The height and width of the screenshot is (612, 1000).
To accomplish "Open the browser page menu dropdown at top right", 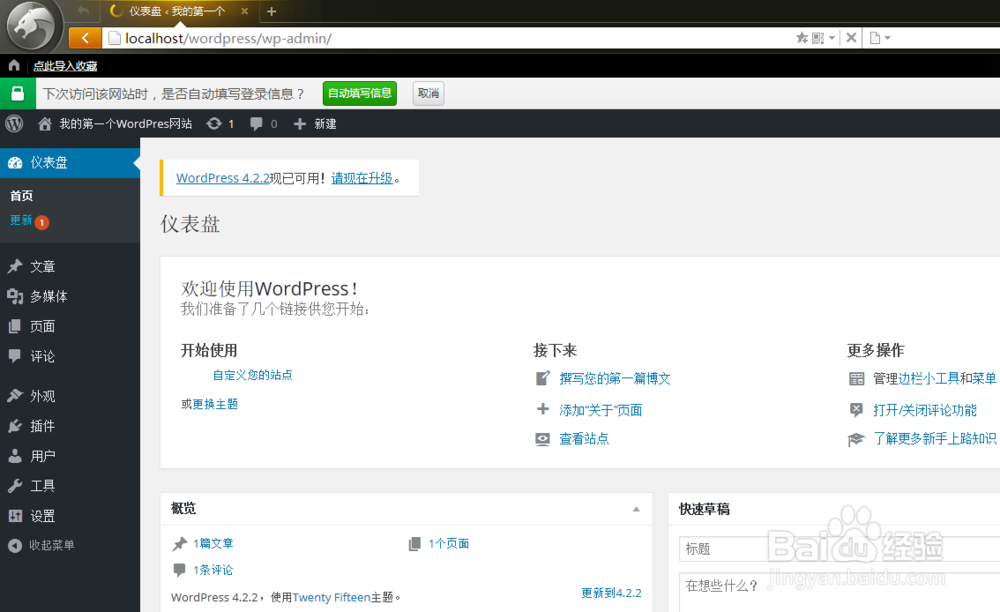I will point(878,37).
